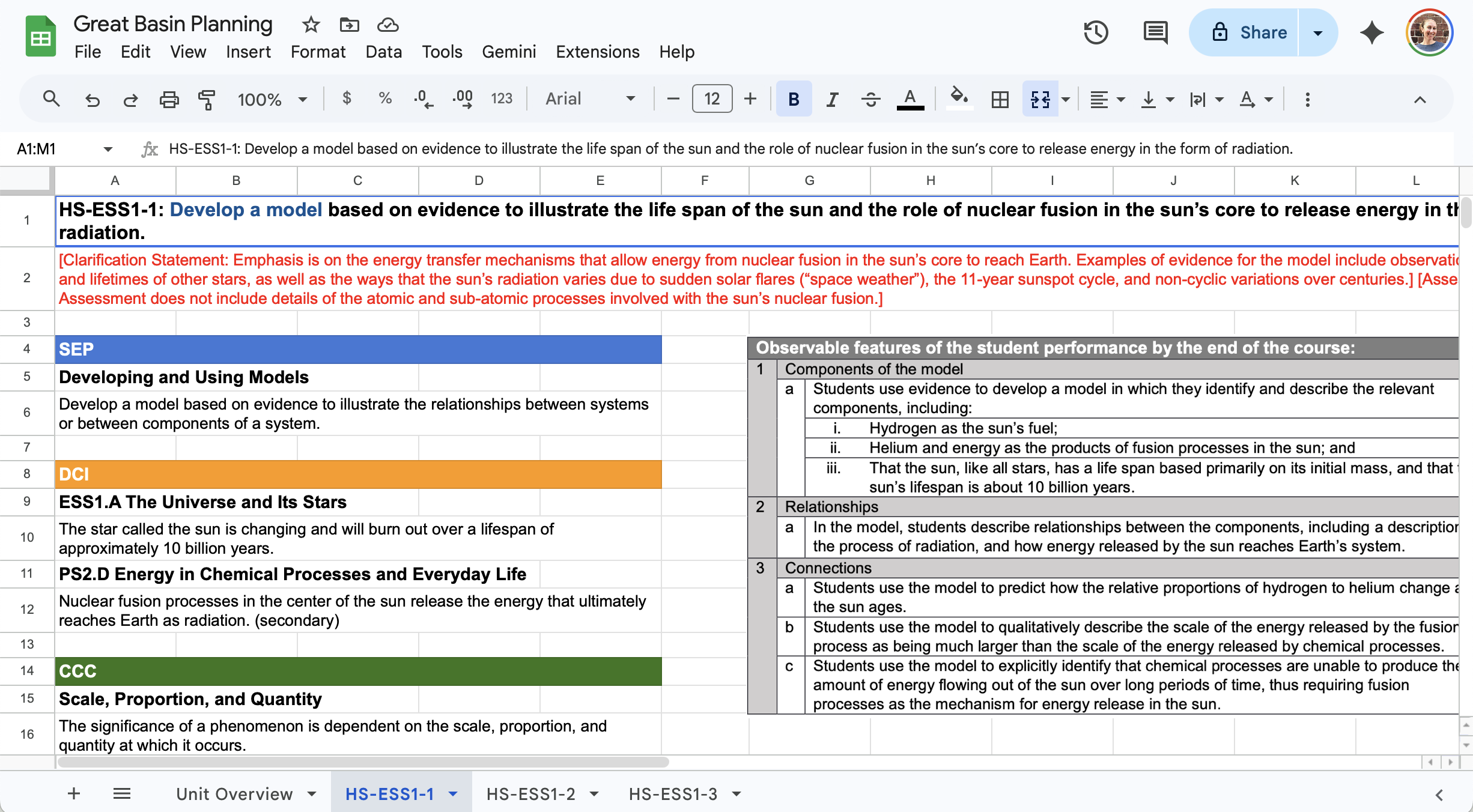The image size is (1473, 812).
Task: Redo the last action
Action: point(130,99)
